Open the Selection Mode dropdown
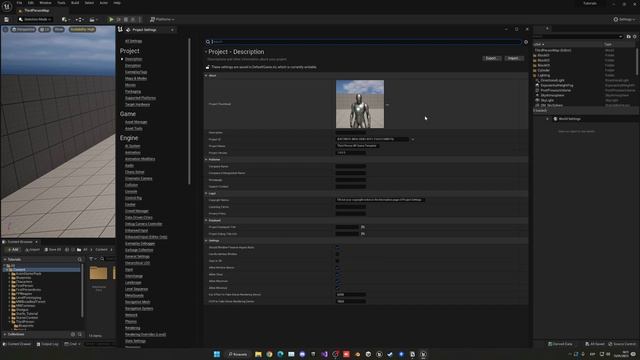Image resolution: width=640 pixels, height=360 pixels. click(x=35, y=19)
